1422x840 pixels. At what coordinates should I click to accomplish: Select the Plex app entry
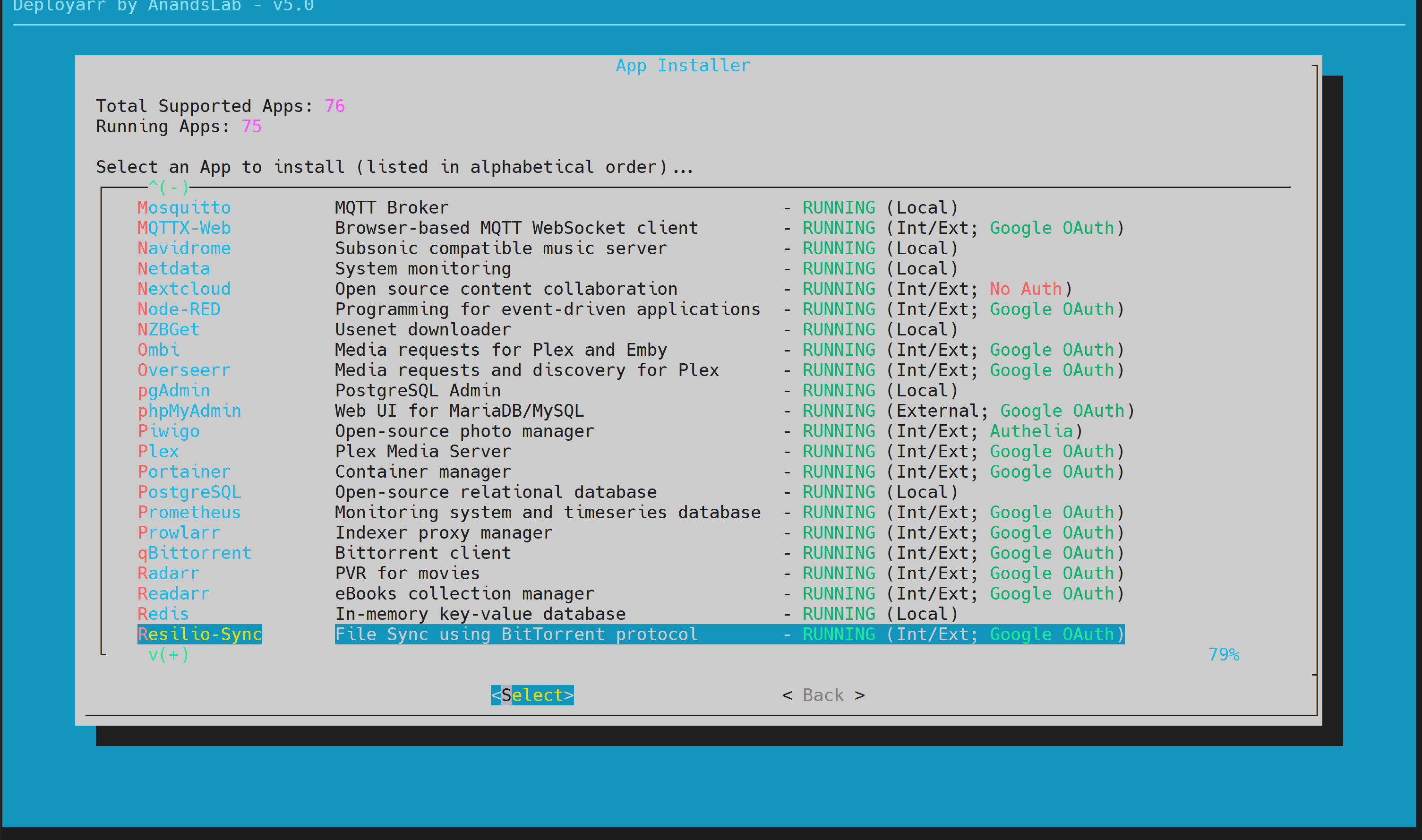[158, 451]
